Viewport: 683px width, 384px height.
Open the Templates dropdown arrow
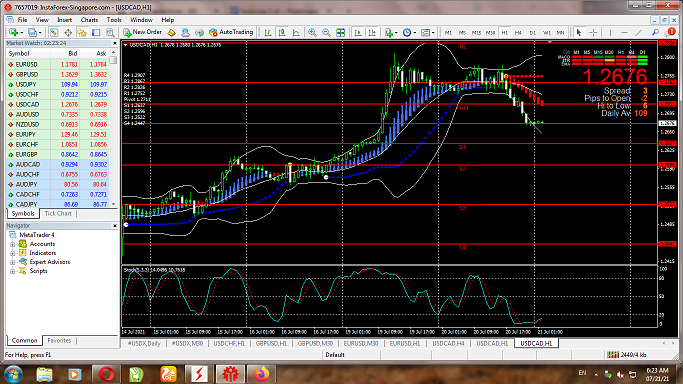[433, 33]
